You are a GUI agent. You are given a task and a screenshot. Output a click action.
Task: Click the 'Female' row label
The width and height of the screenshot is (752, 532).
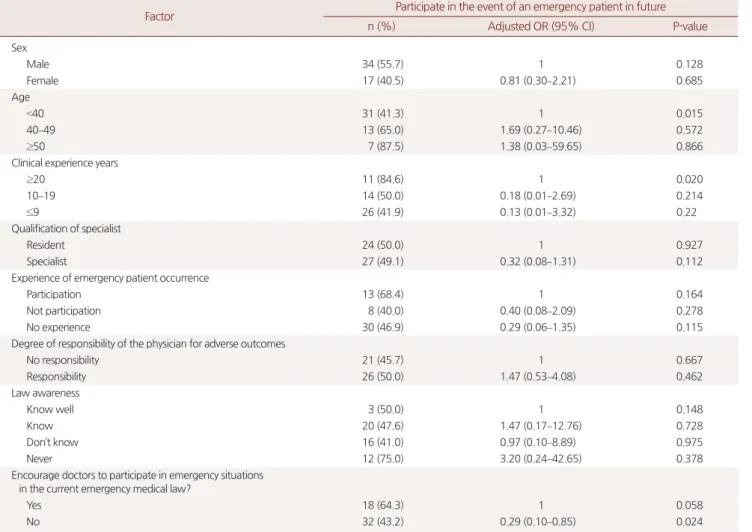point(42,81)
